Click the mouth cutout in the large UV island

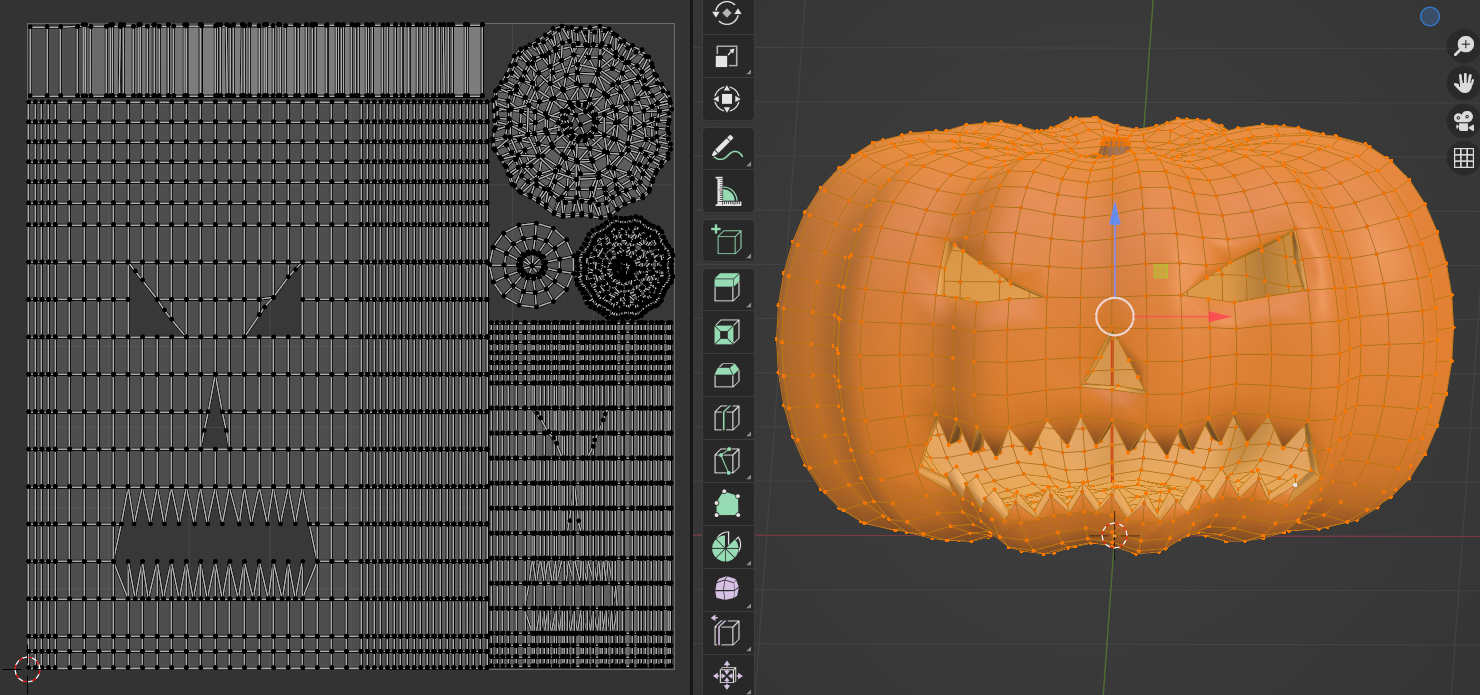(216, 544)
